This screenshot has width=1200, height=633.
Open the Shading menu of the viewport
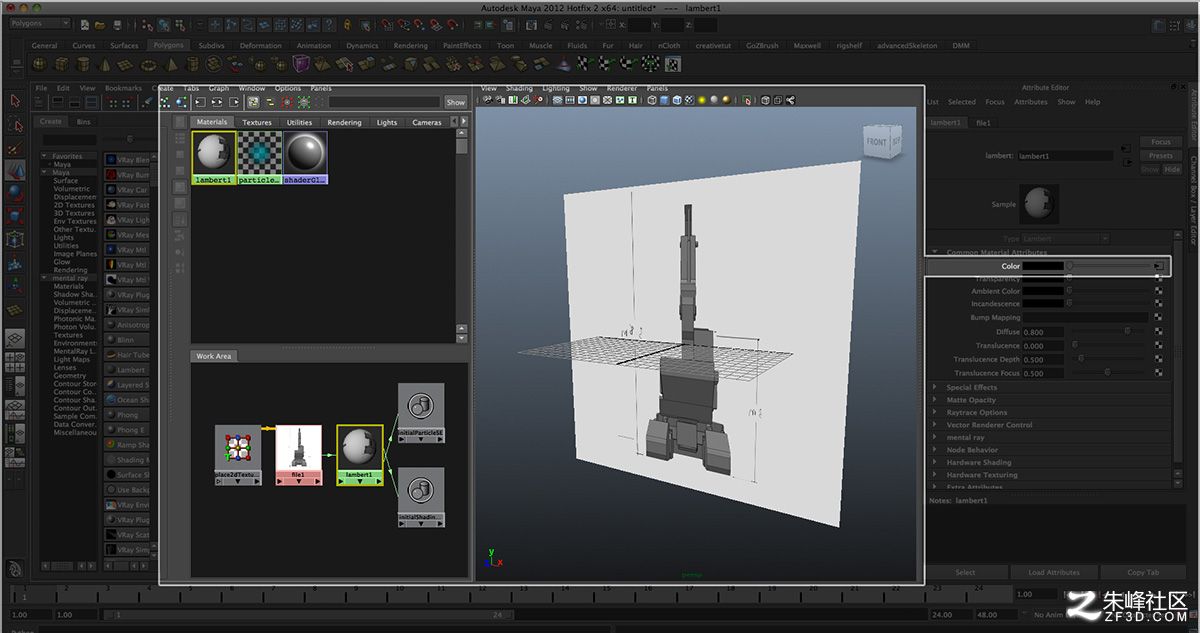[x=519, y=88]
